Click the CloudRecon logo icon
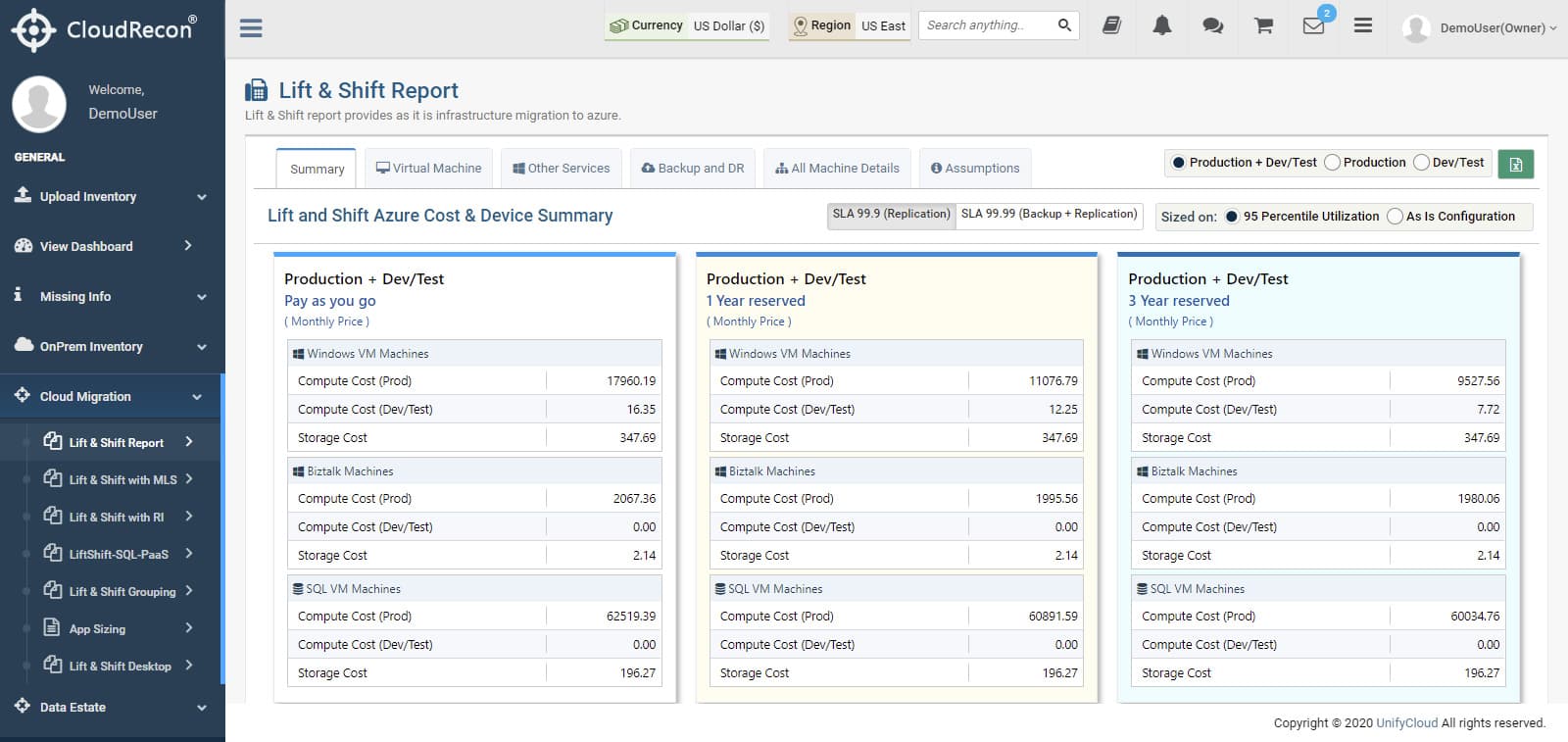The image size is (1568, 742). pos(33,29)
